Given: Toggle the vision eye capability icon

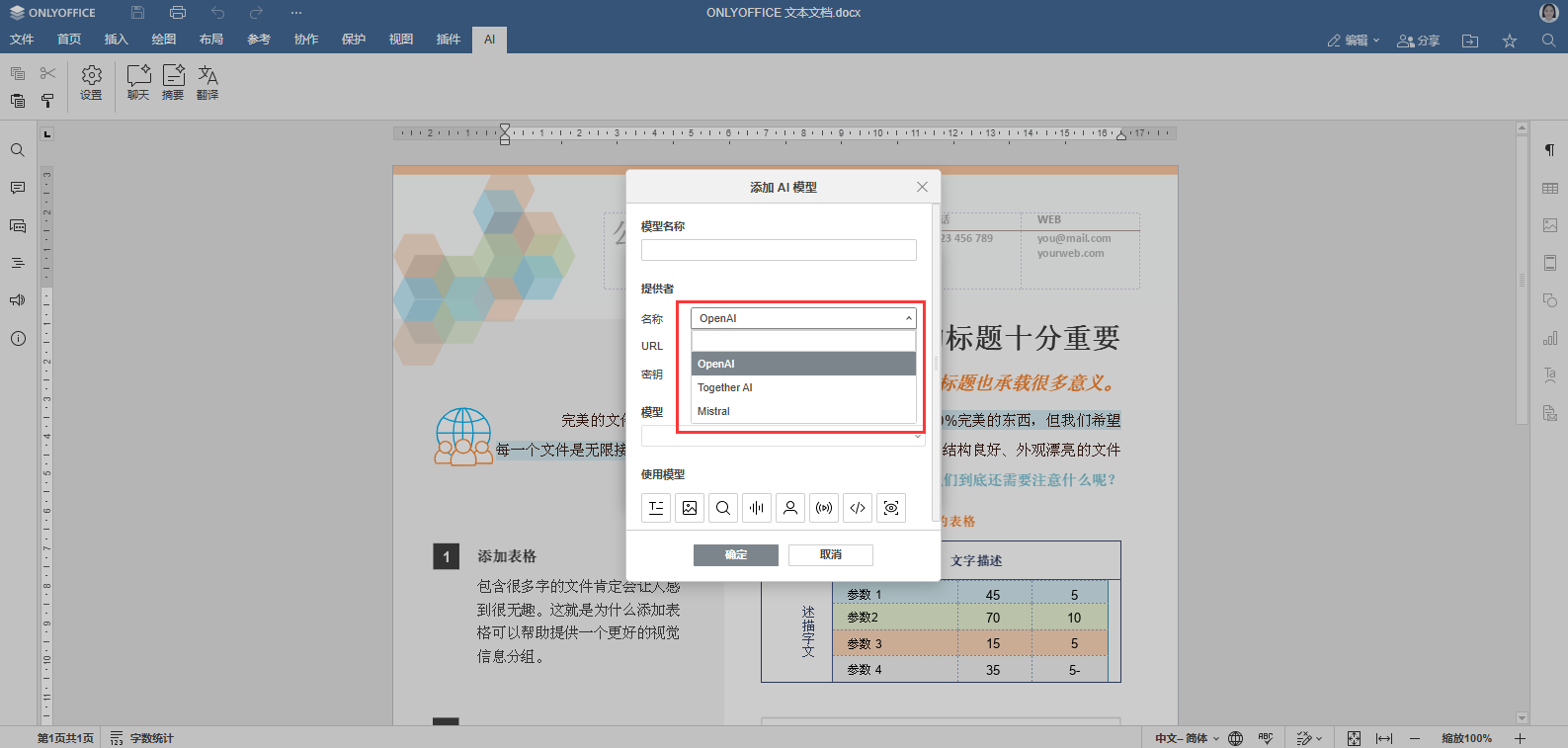Looking at the screenshot, I should (891, 508).
